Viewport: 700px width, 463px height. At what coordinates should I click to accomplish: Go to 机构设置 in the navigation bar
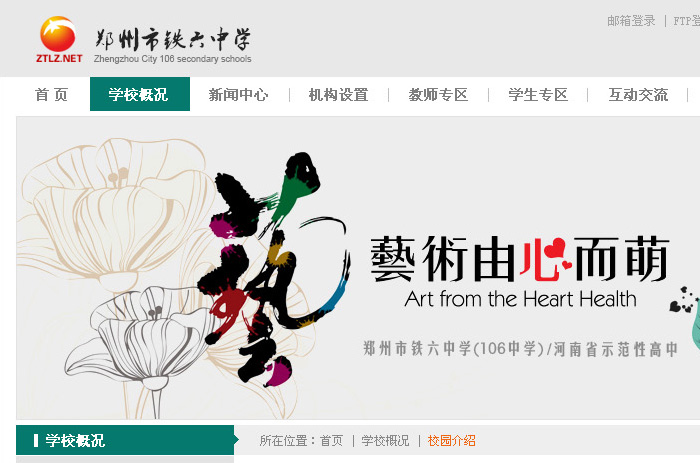(x=338, y=94)
